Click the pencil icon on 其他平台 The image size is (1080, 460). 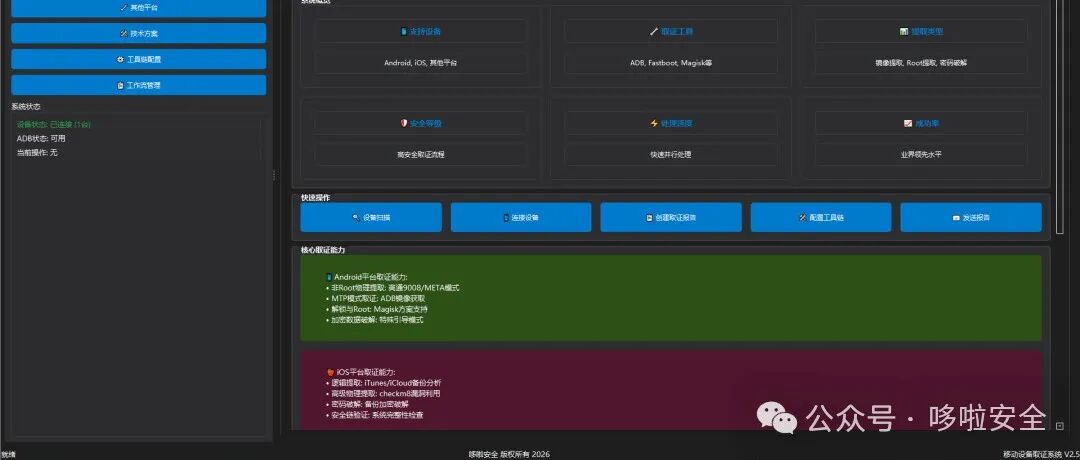(x=124, y=8)
